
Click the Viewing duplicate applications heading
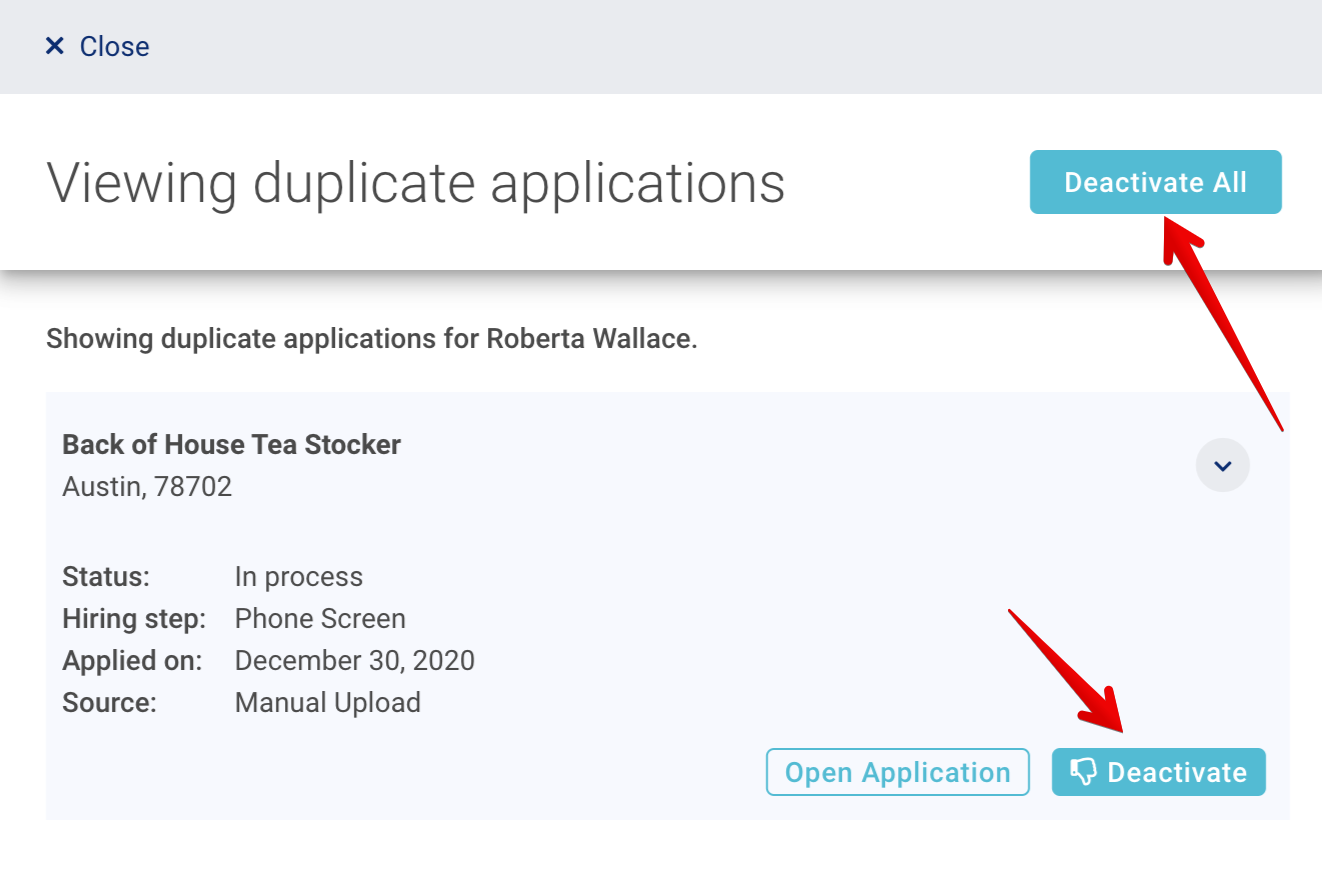coord(416,182)
